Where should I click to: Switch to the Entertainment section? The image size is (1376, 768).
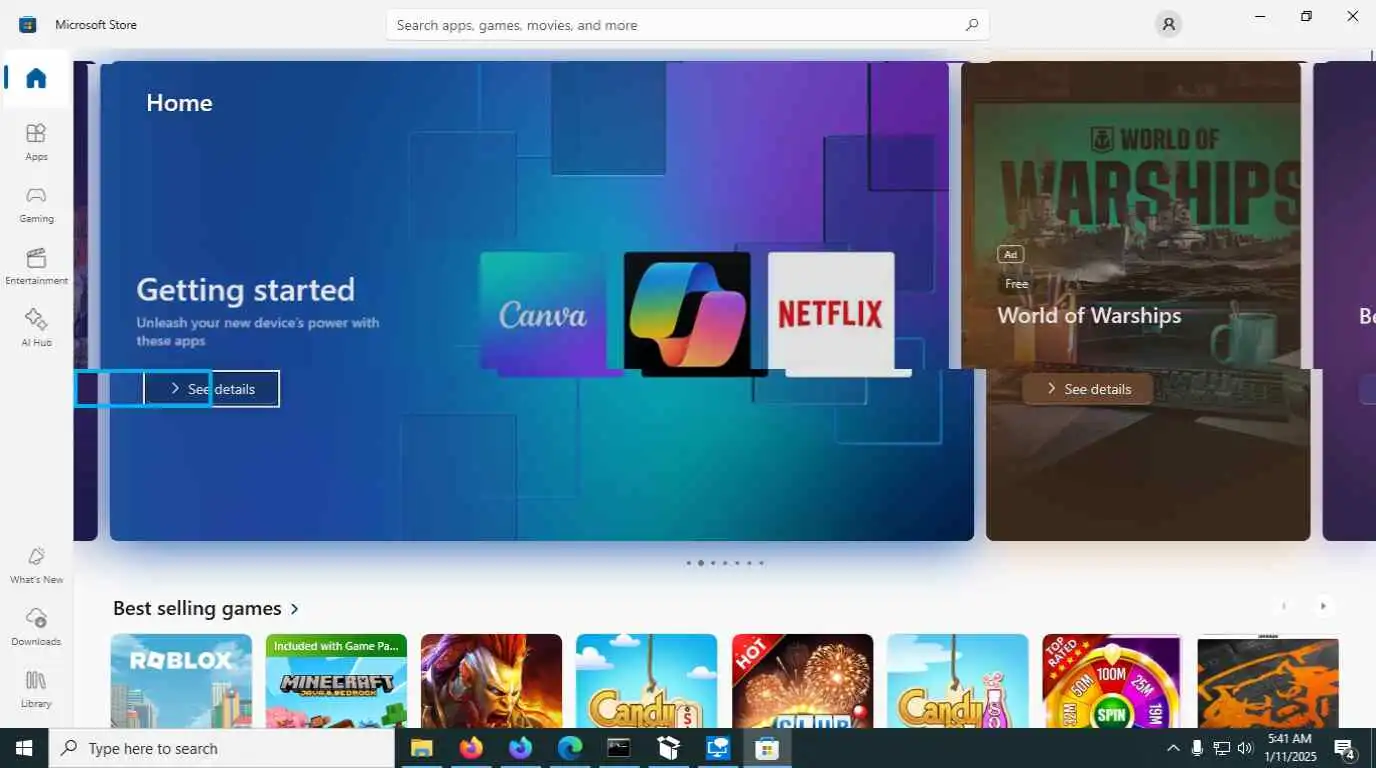click(36, 266)
